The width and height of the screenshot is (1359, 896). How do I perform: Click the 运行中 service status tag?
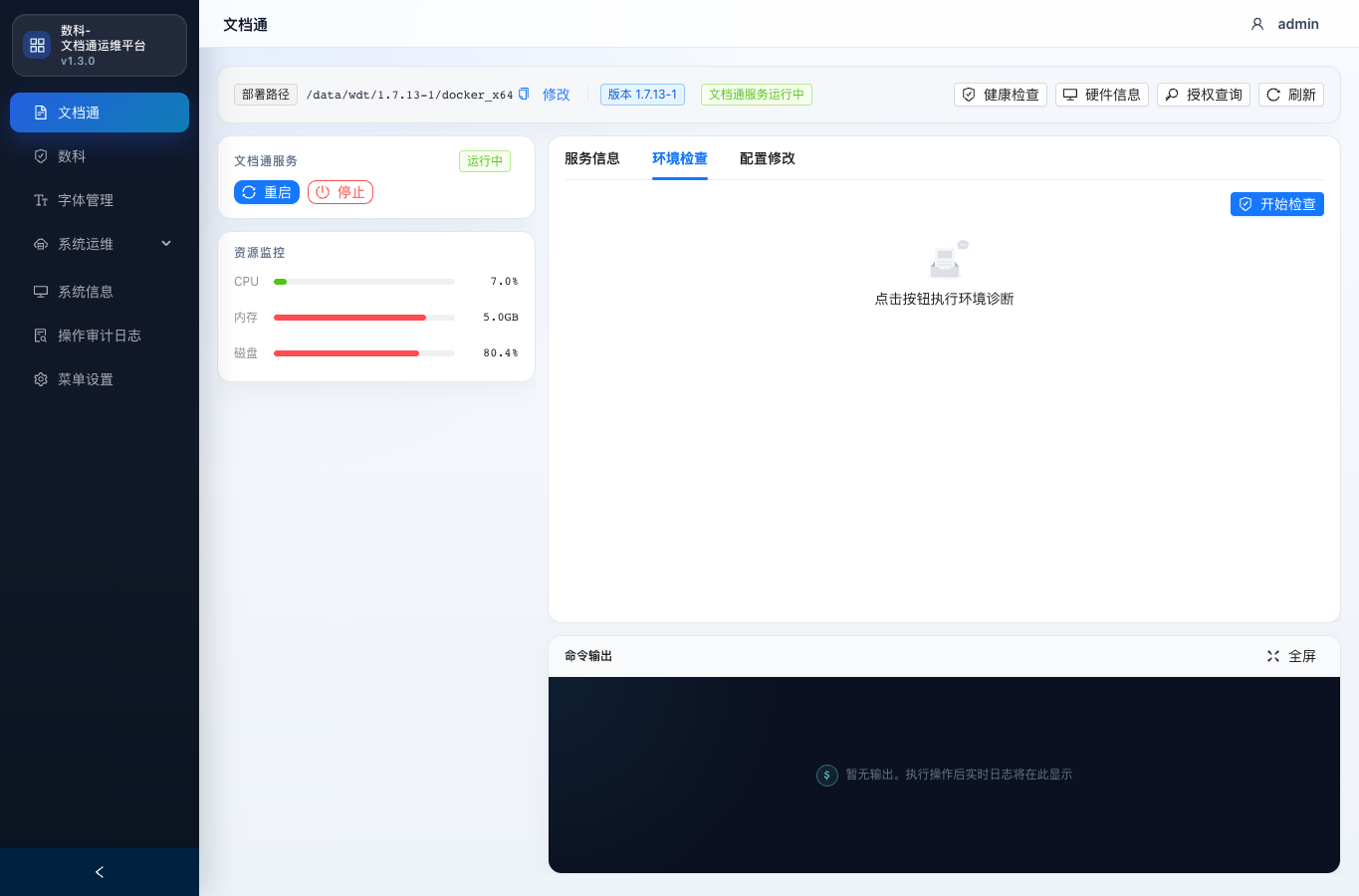click(x=485, y=161)
